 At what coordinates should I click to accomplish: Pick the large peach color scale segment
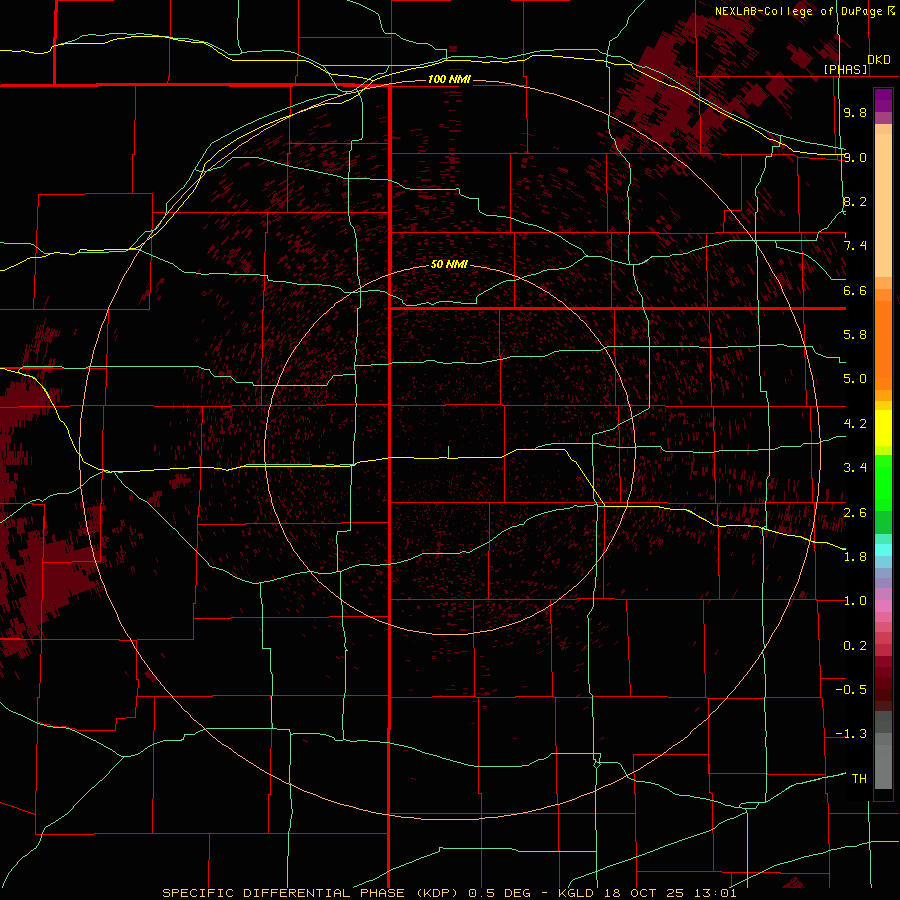(x=883, y=205)
